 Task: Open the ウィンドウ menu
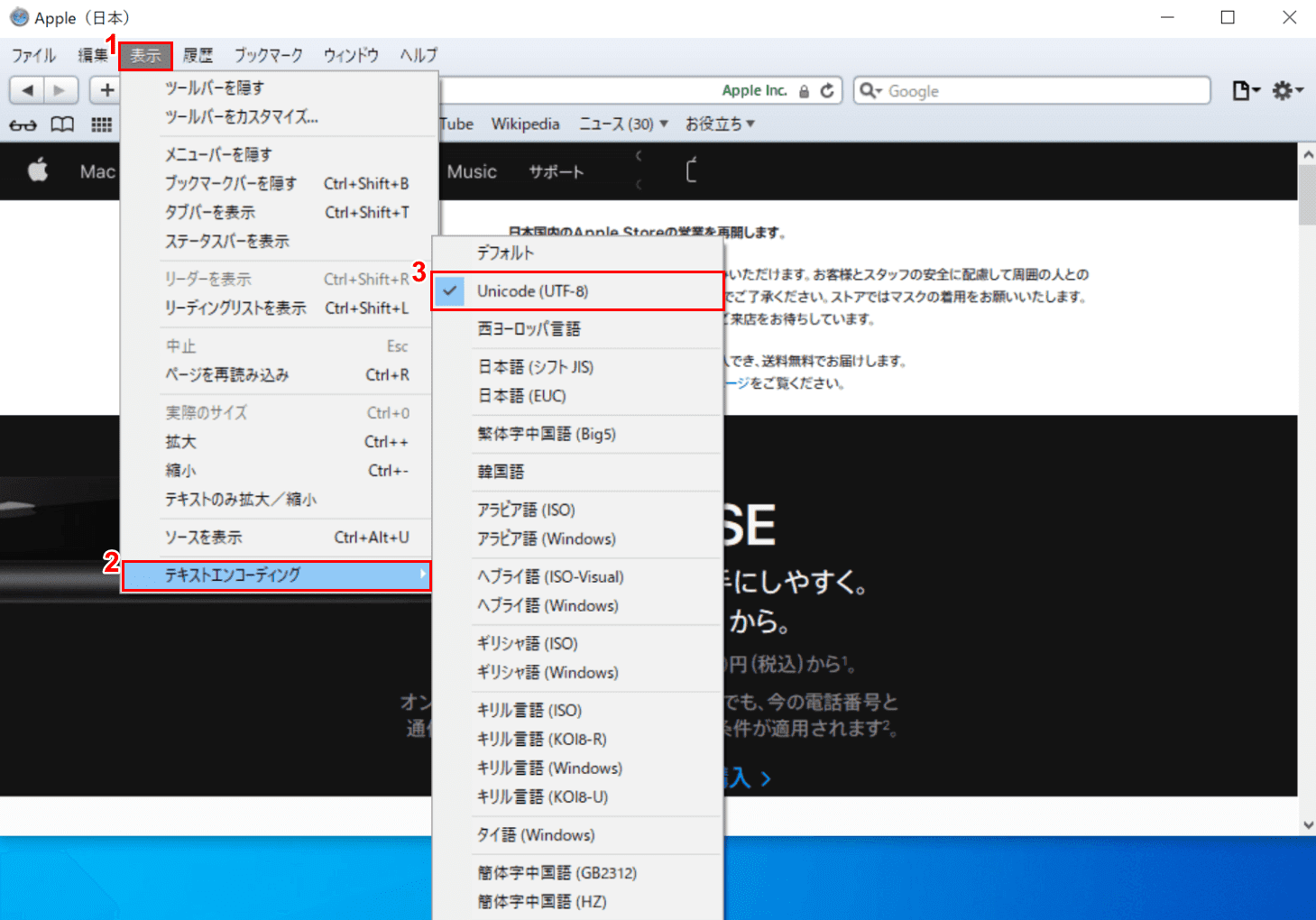(x=351, y=55)
